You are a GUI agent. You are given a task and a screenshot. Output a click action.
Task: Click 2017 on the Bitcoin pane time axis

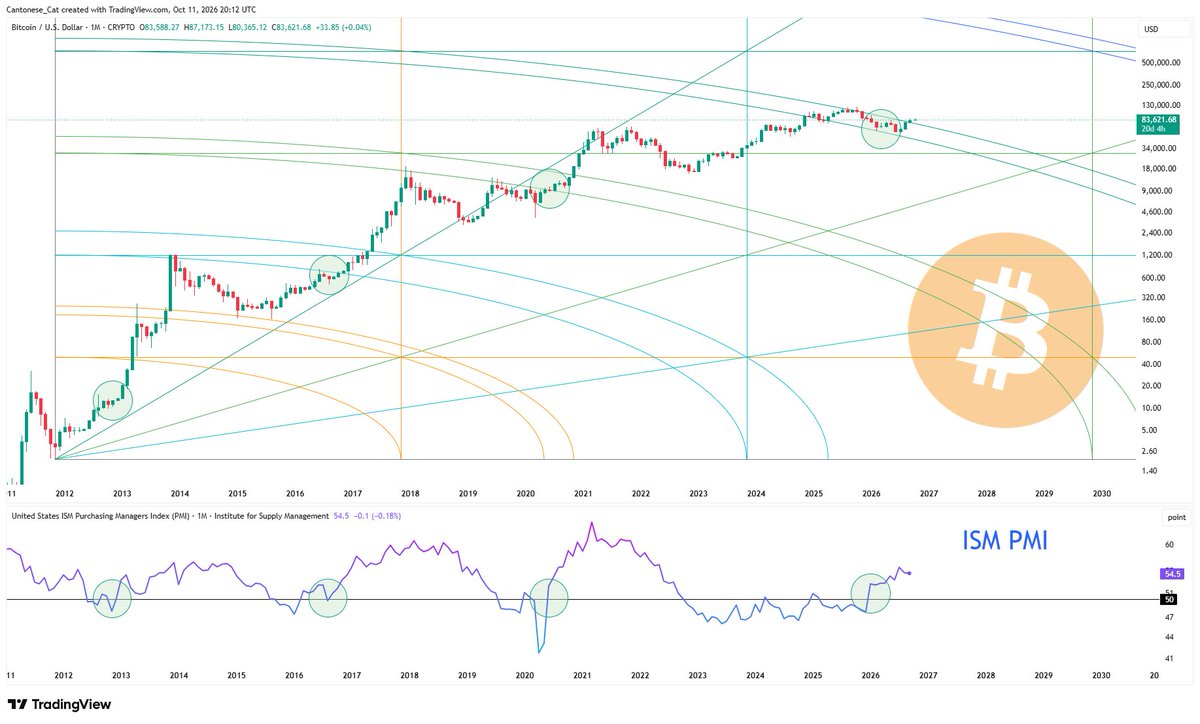click(x=353, y=494)
